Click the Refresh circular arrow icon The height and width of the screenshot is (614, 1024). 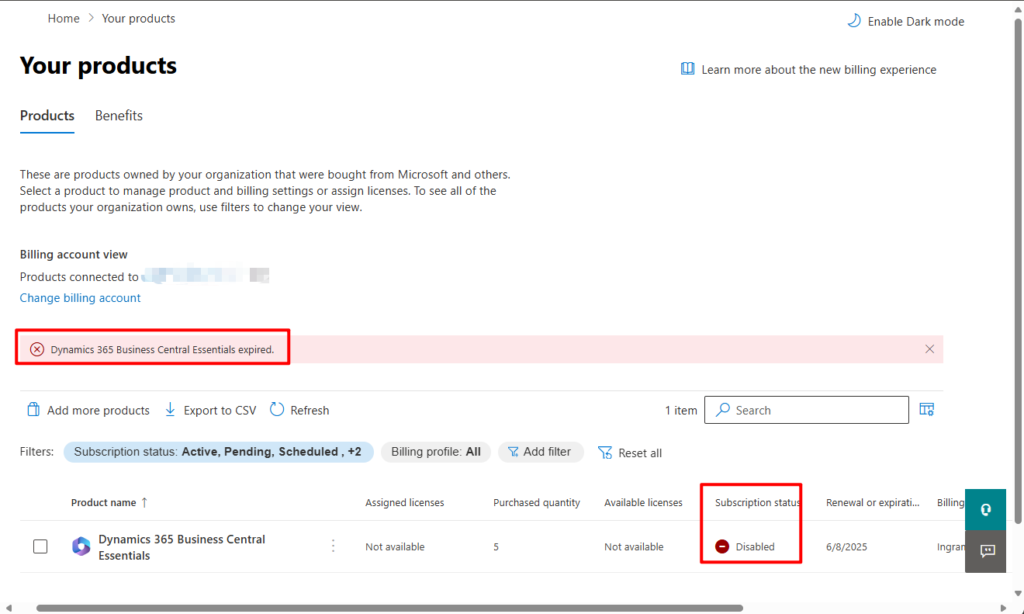tap(277, 410)
